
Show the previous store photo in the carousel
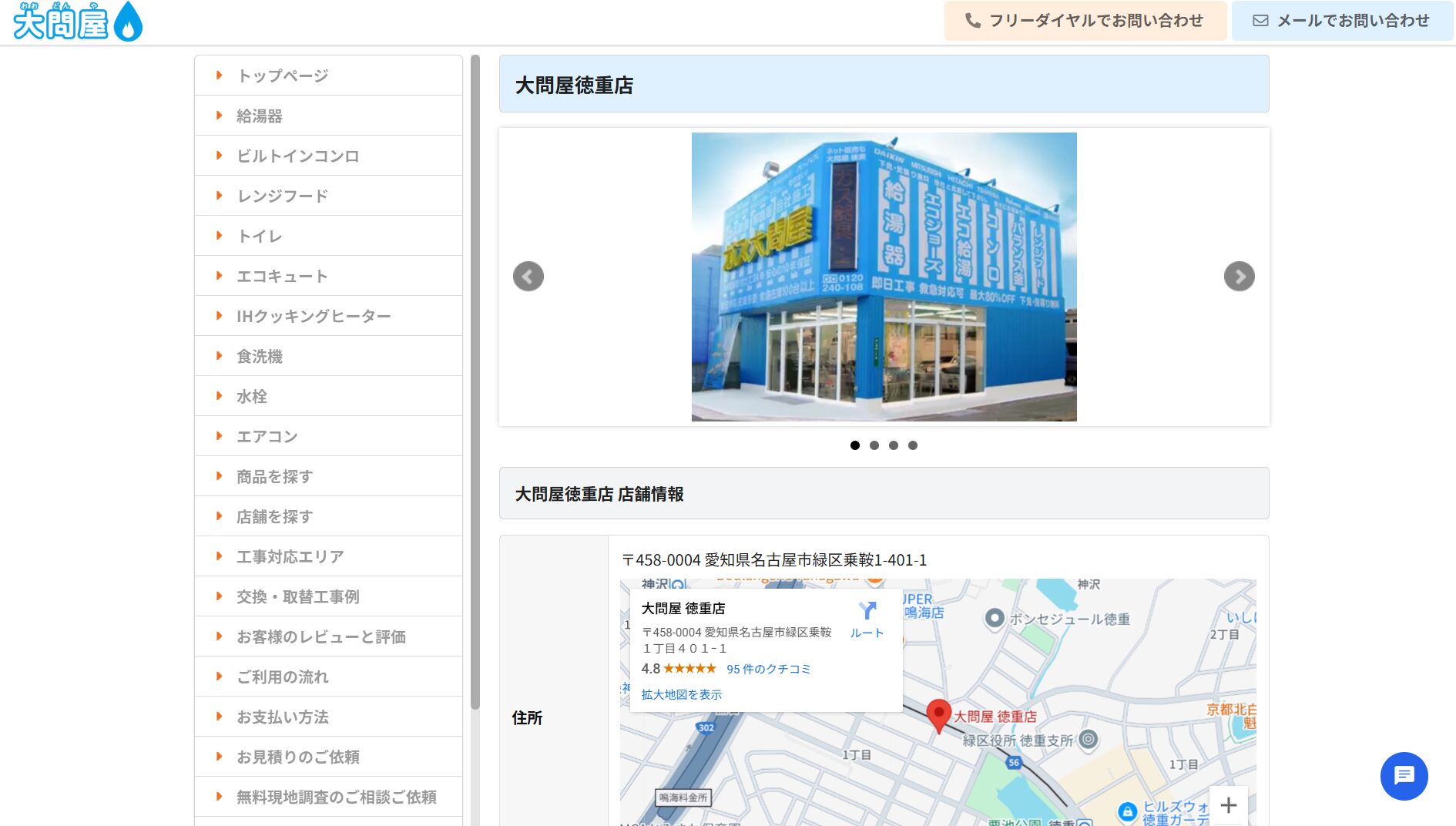(528, 277)
